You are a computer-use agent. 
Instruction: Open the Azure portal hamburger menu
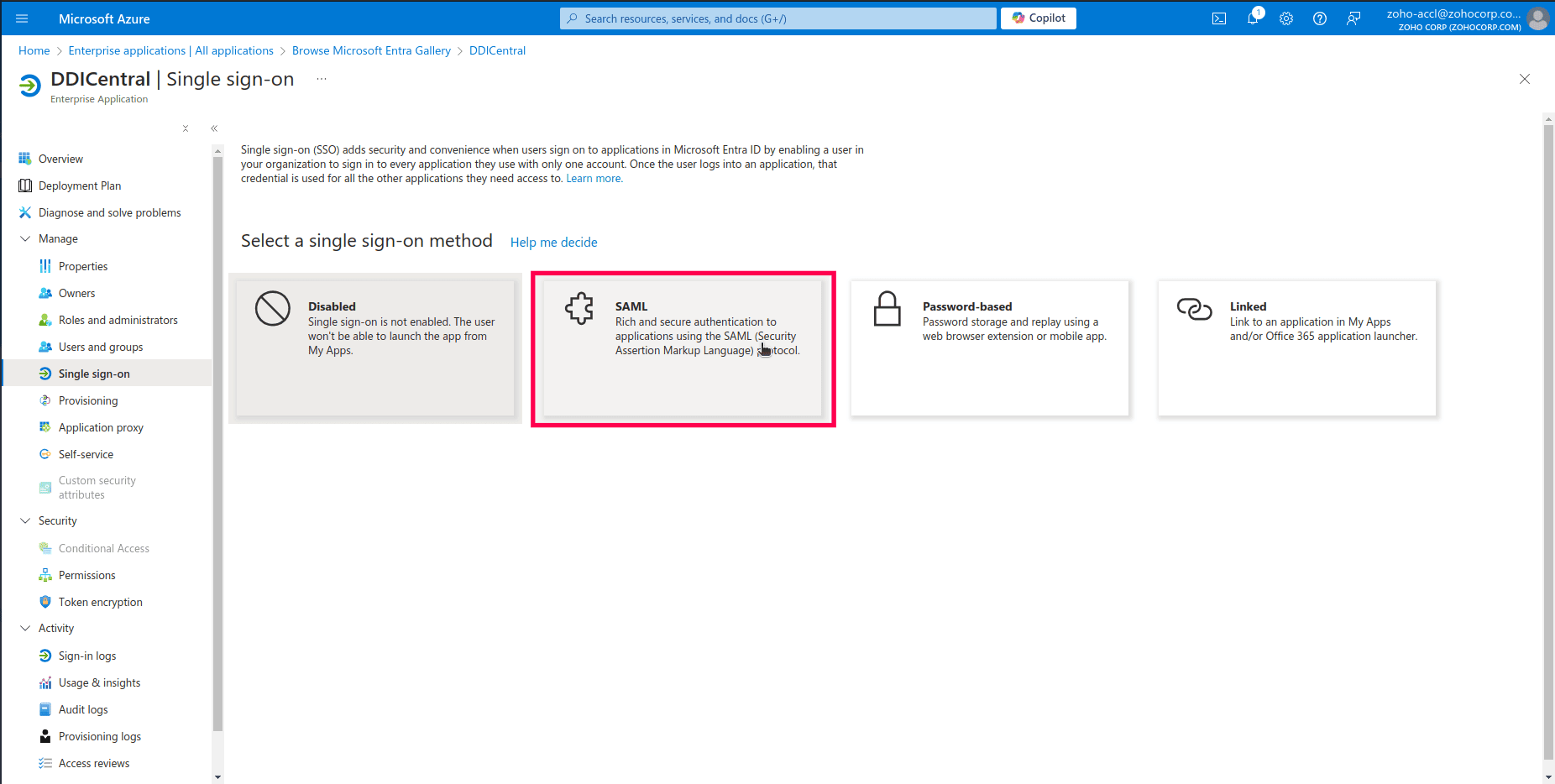pos(22,18)
